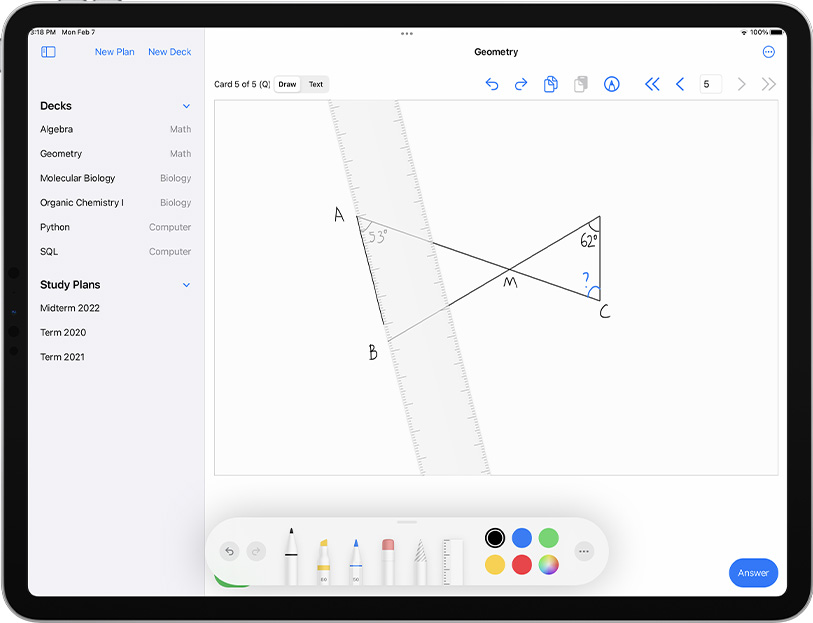Select the Midterm 2022 study plan
813x623 pixels.
tap(70, 308)
